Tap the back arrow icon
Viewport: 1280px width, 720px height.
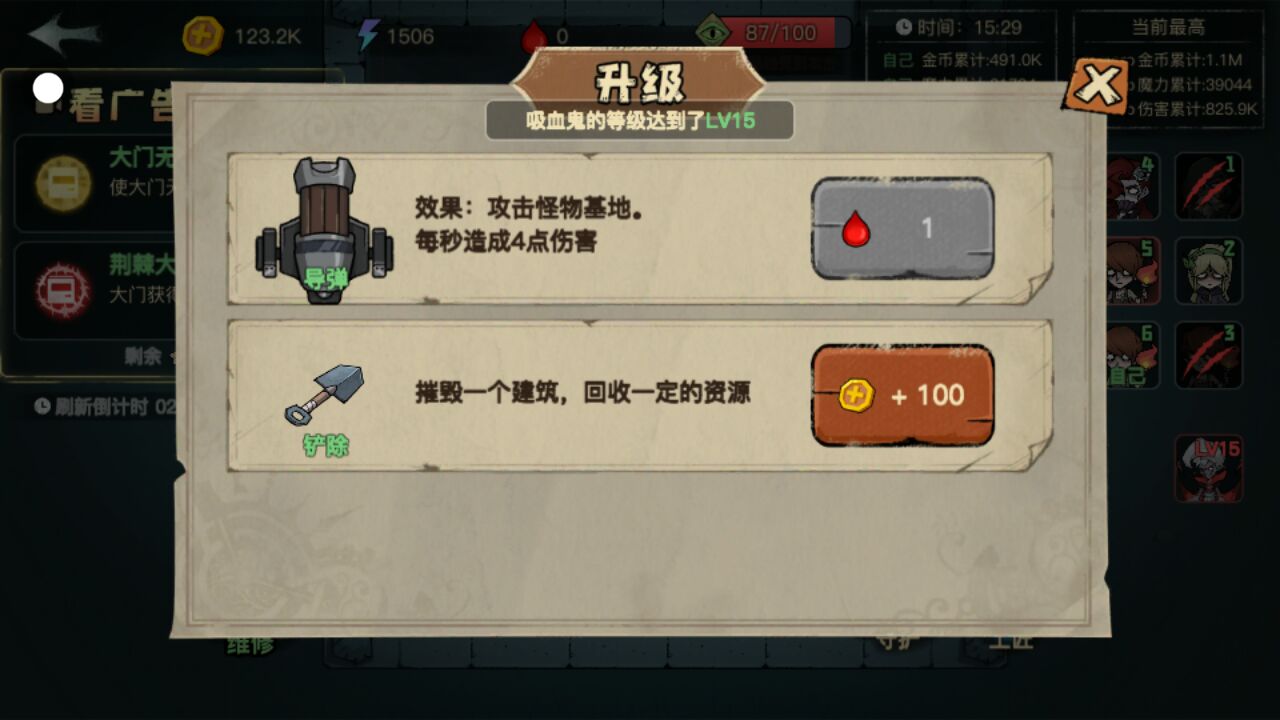pyautogui.click(x=64, y=34)
